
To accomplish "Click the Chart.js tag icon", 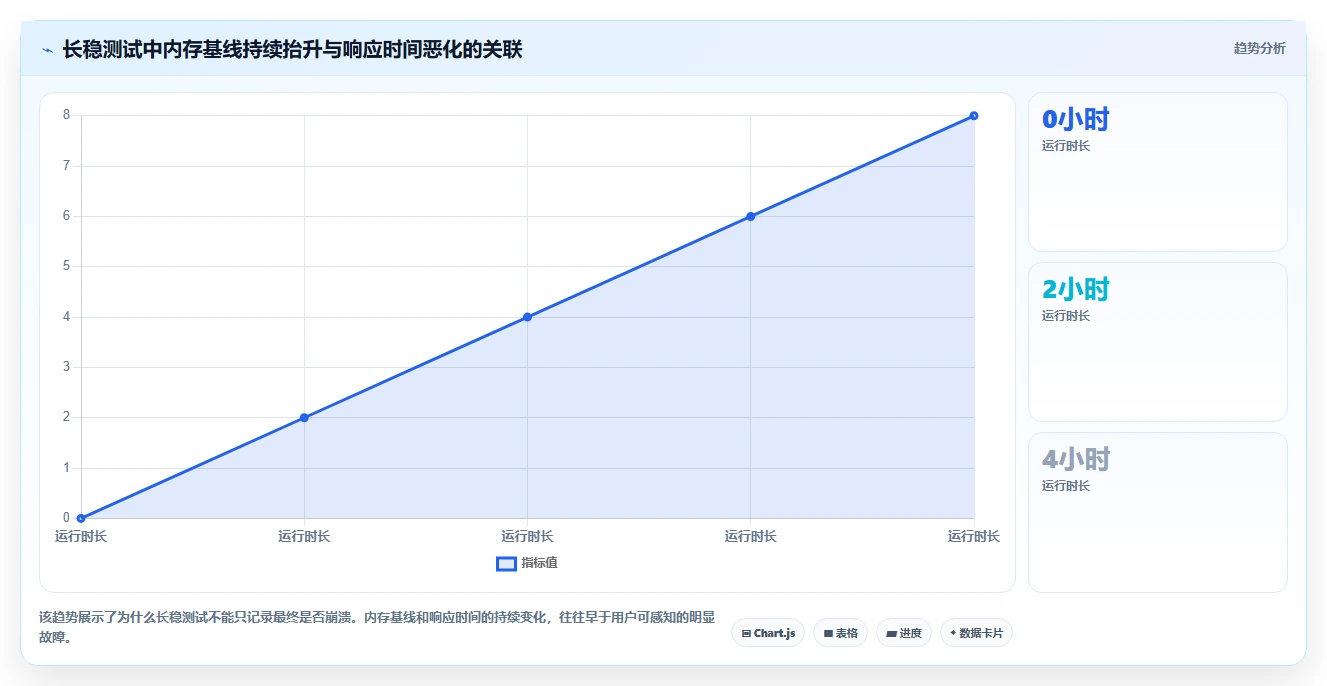I will click(x=746, y=633).
